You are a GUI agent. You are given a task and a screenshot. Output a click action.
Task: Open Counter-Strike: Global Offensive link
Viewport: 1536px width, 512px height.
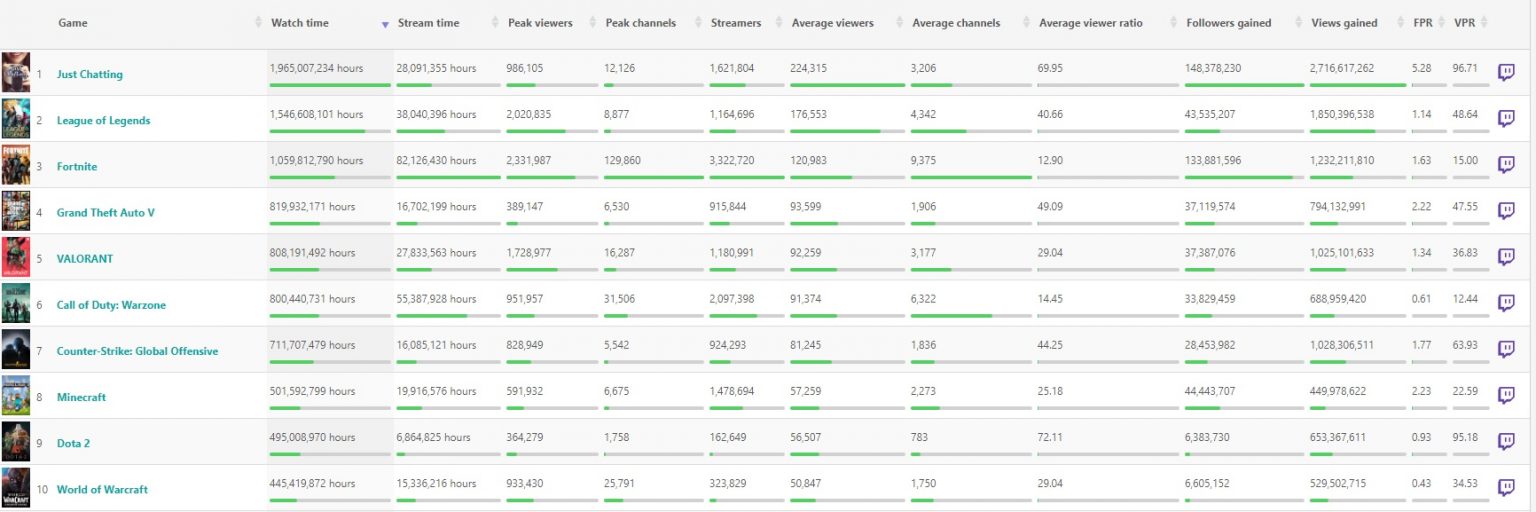pyautogui.click(x=137, y=351)
